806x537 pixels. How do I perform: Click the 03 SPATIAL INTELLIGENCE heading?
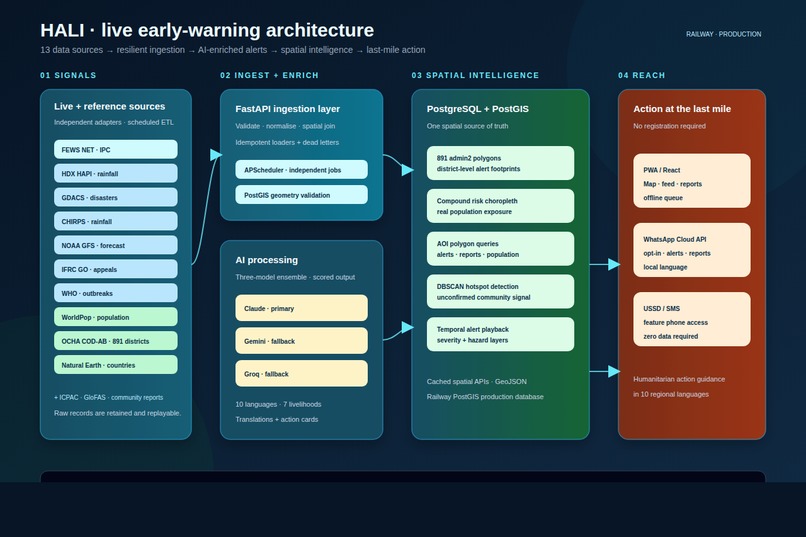(475, 75)
